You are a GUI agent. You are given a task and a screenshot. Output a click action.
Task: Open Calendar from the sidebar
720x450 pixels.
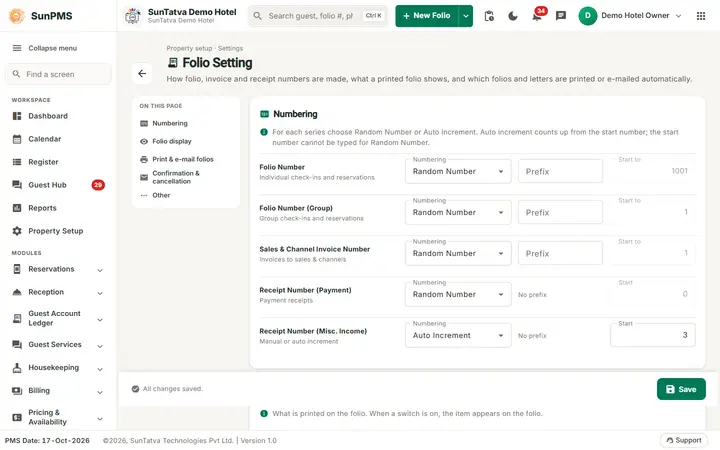(58, 139)
